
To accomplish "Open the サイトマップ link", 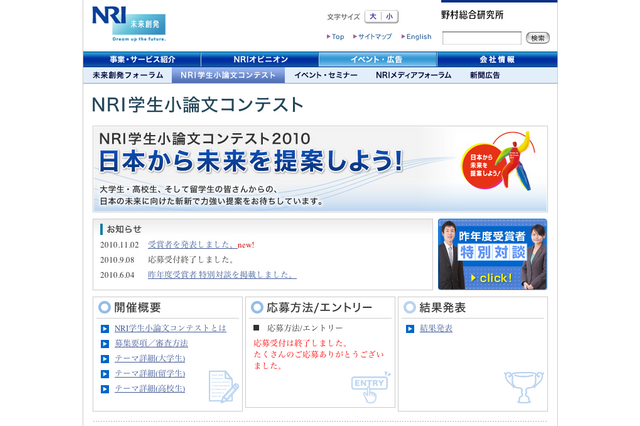I will [372, 37].
